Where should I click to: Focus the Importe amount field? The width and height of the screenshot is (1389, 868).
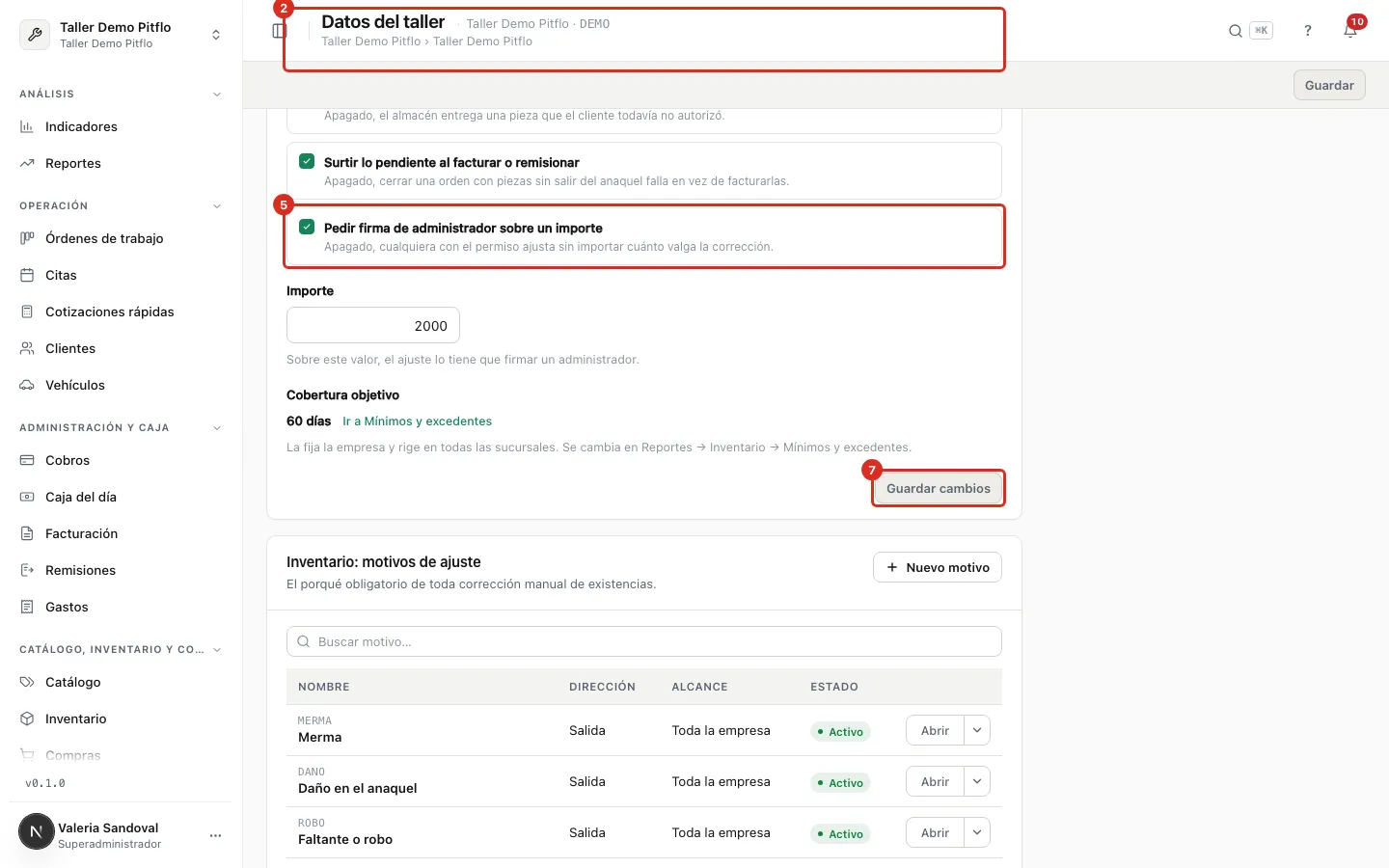coord(373,325)
